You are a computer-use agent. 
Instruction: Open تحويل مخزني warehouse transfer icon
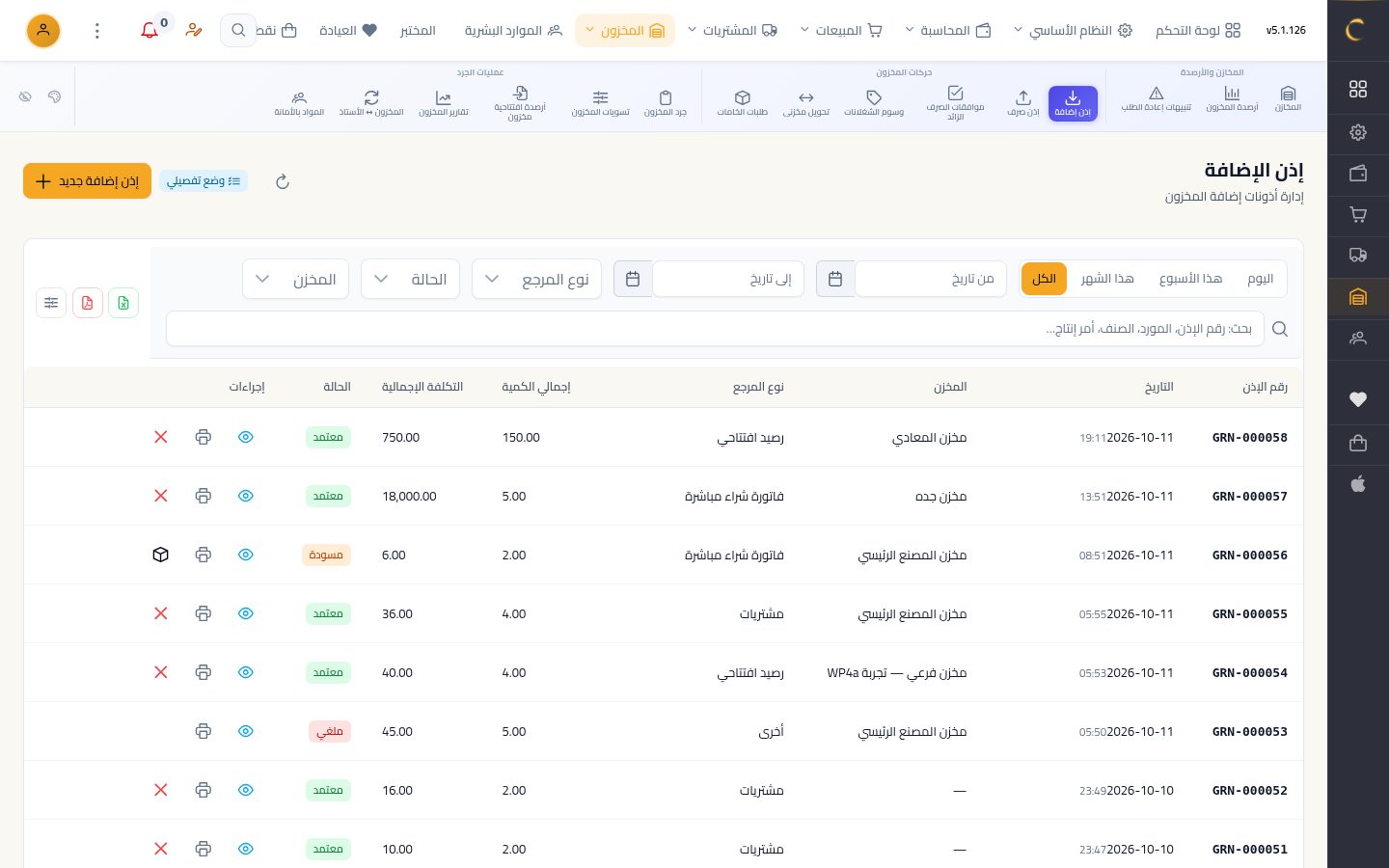pyautogui.click(x=806, y=102)
